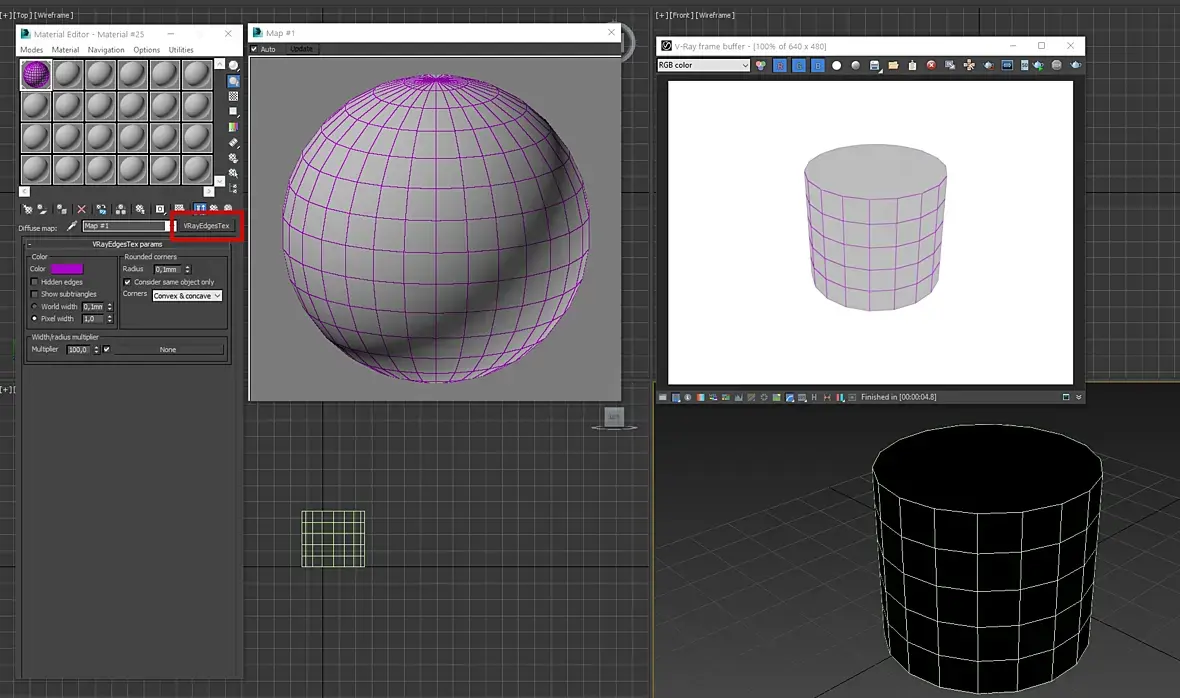Collapse the VRayEdgesTex params rollout
1180x698 pixels.
click(30, 244)
